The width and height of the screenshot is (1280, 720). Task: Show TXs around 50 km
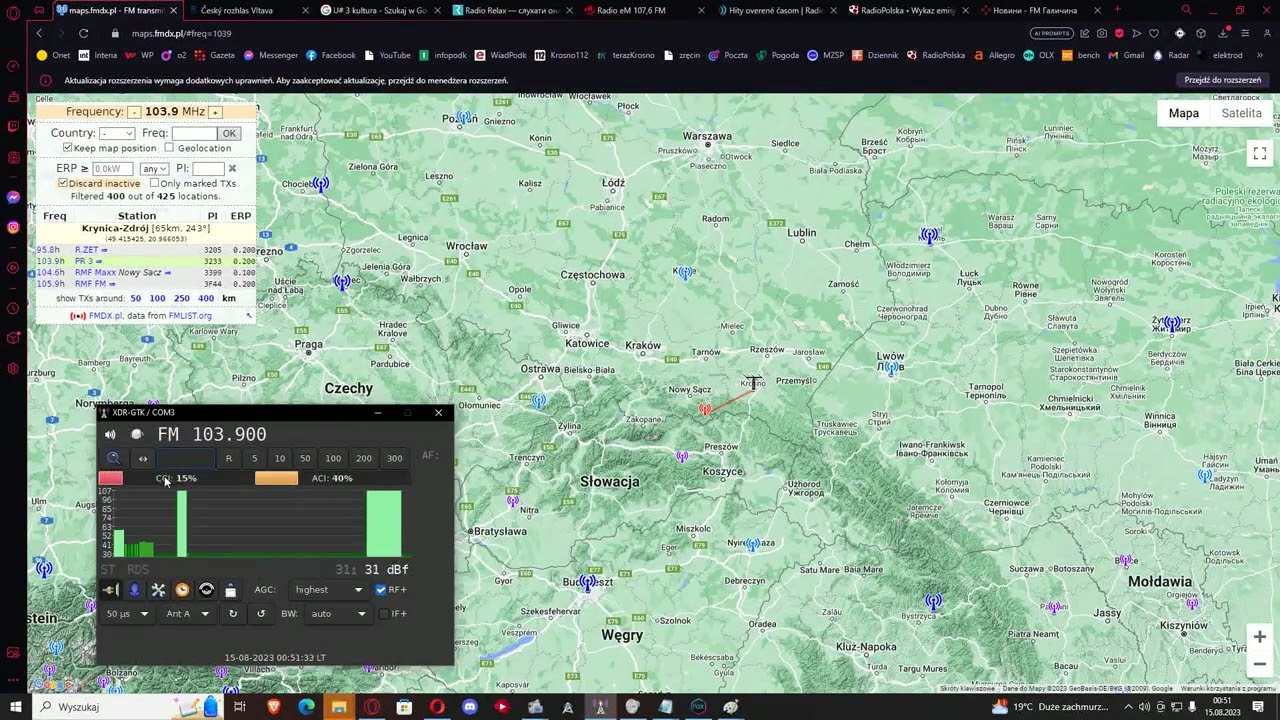click(x=135, y=298)
